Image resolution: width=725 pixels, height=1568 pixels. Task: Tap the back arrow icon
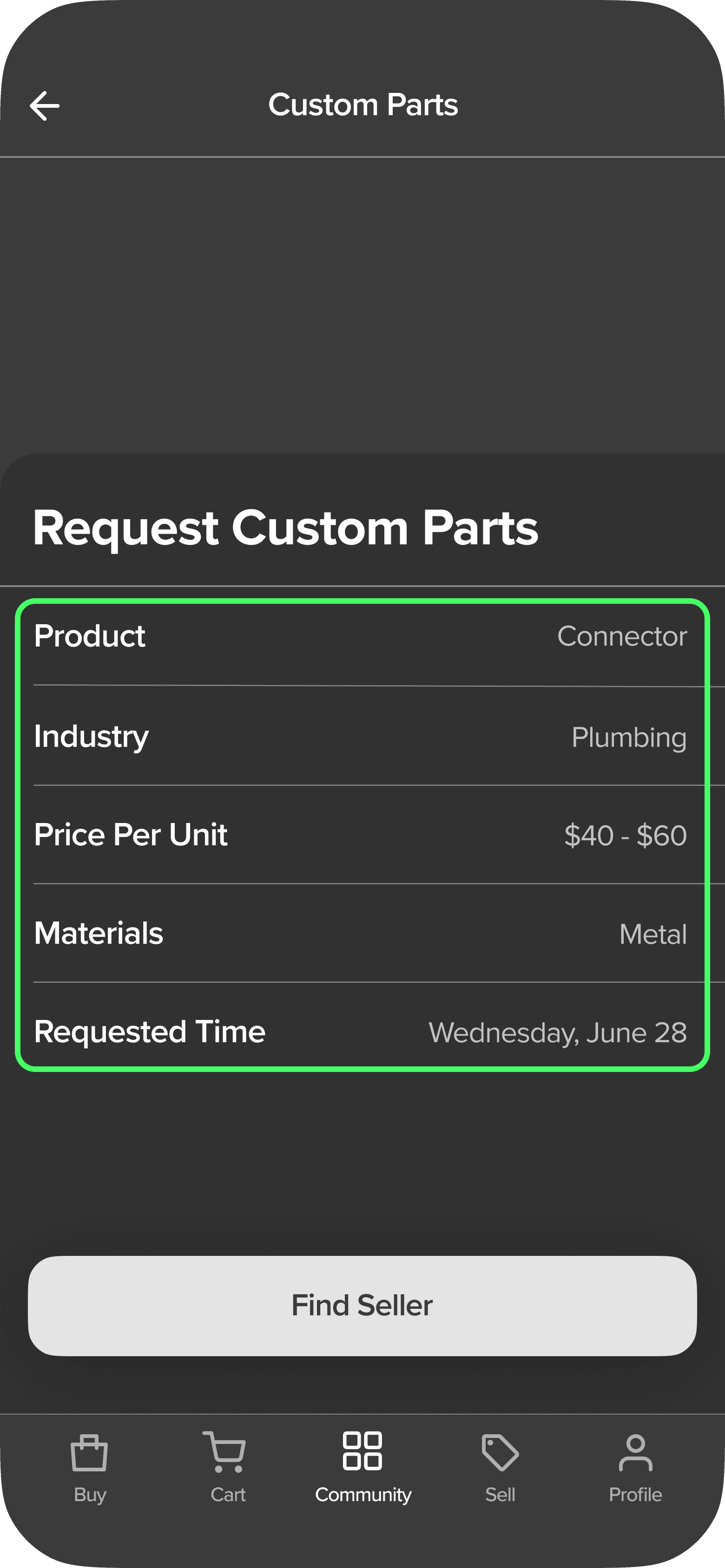pyautogui.click(x=45, y=106)
